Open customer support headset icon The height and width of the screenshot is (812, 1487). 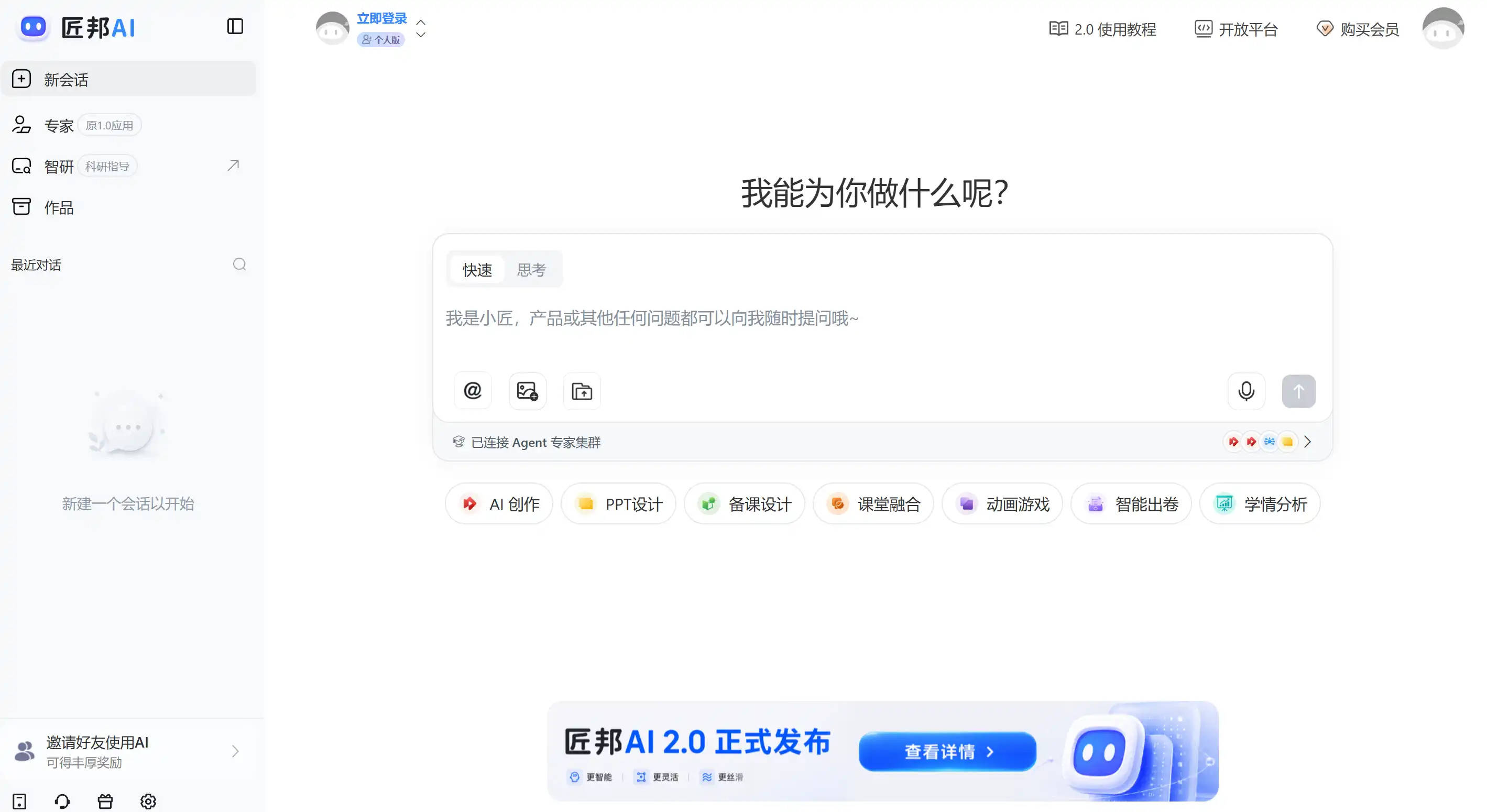62,801
